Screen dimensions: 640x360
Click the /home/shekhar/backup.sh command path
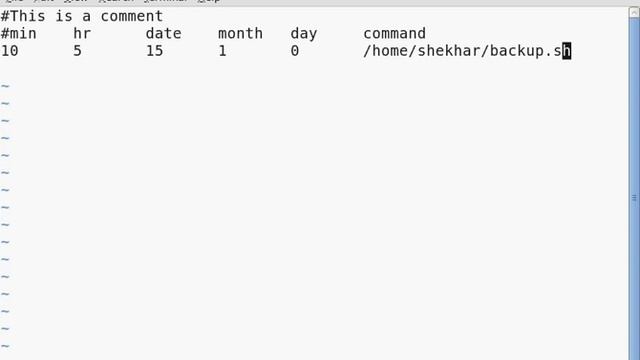tap(467, 51)
